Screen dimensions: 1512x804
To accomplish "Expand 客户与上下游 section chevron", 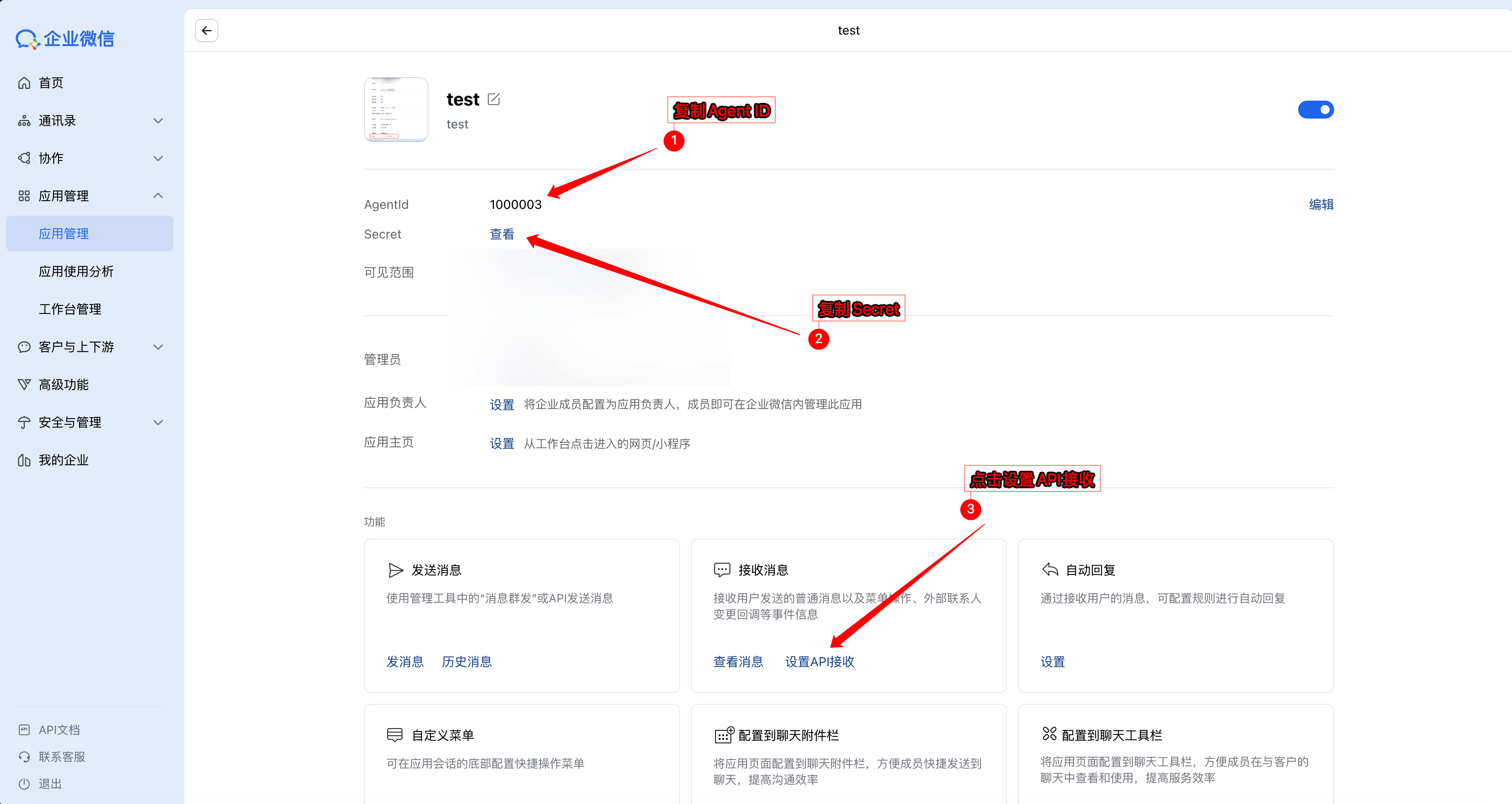I will [x=158, y=347].
